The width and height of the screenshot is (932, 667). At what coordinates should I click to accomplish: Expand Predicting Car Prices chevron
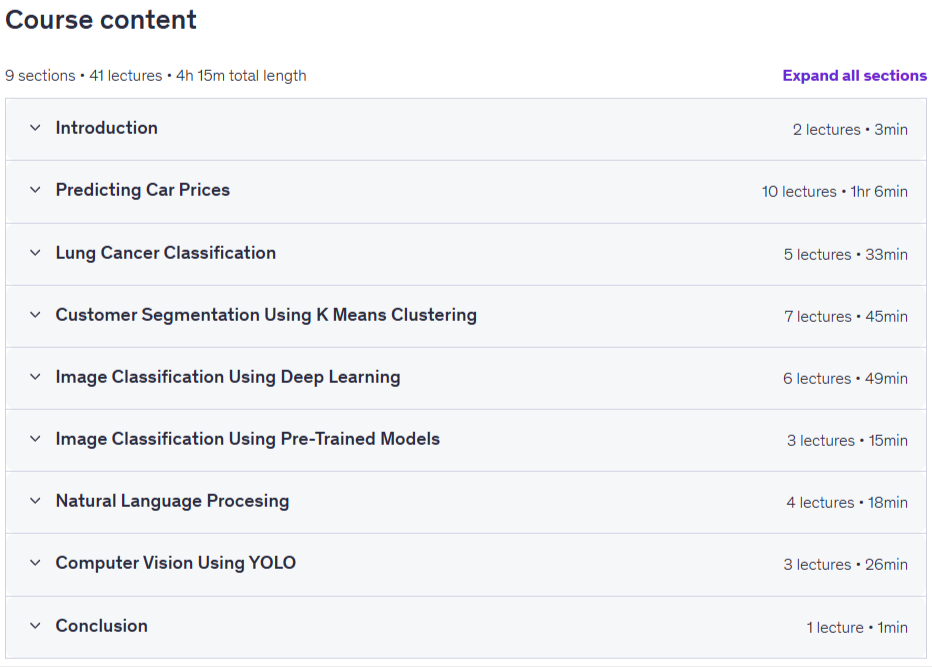(x=35, y=190)
